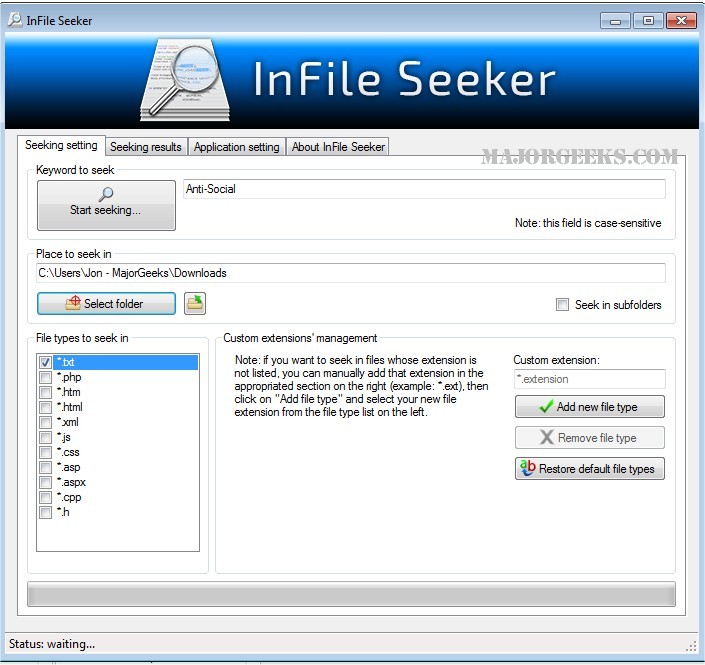Close the InFile Seeker window
Screen dimensions: 705x665
pyautogui.click(x=681, y=21)
